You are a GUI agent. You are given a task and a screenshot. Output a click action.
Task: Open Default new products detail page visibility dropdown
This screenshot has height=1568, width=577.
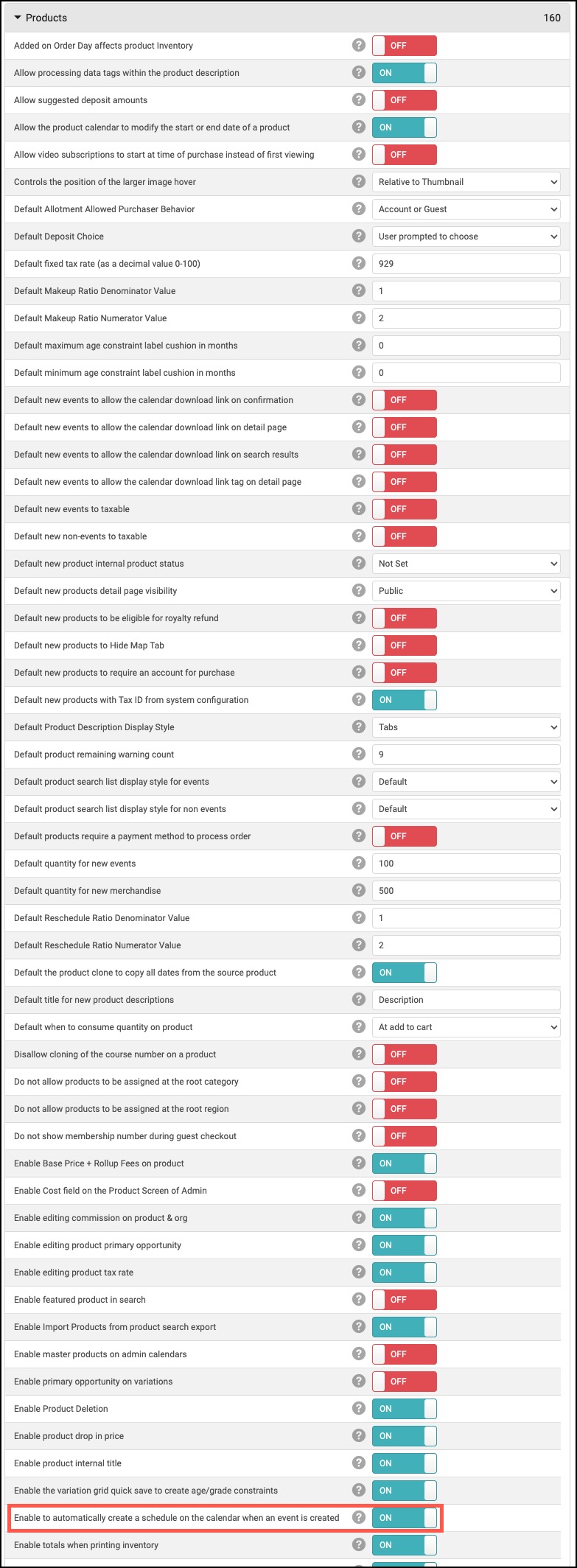466,591
